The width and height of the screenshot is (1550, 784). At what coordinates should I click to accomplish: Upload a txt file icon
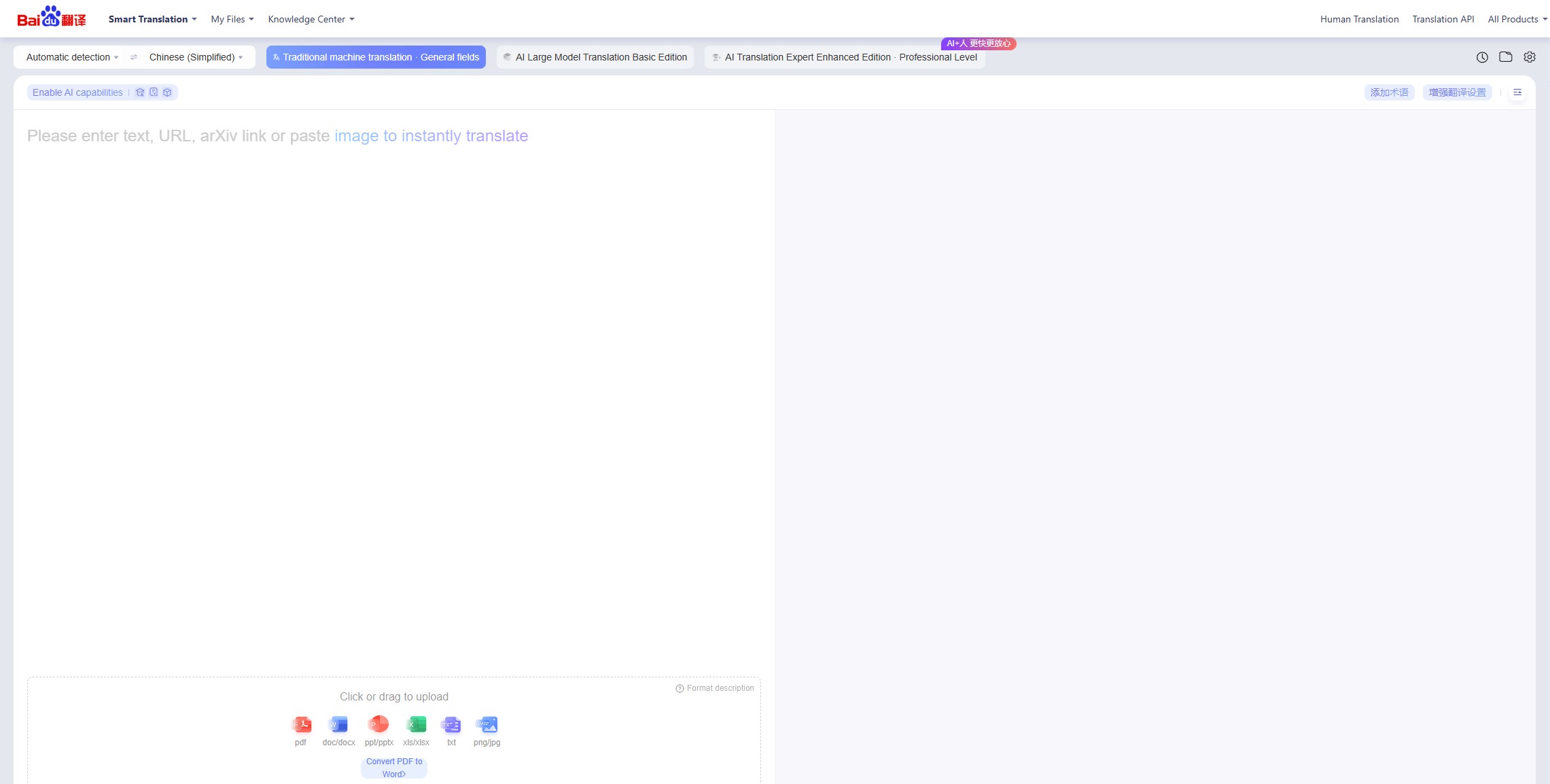pos(451,725)
